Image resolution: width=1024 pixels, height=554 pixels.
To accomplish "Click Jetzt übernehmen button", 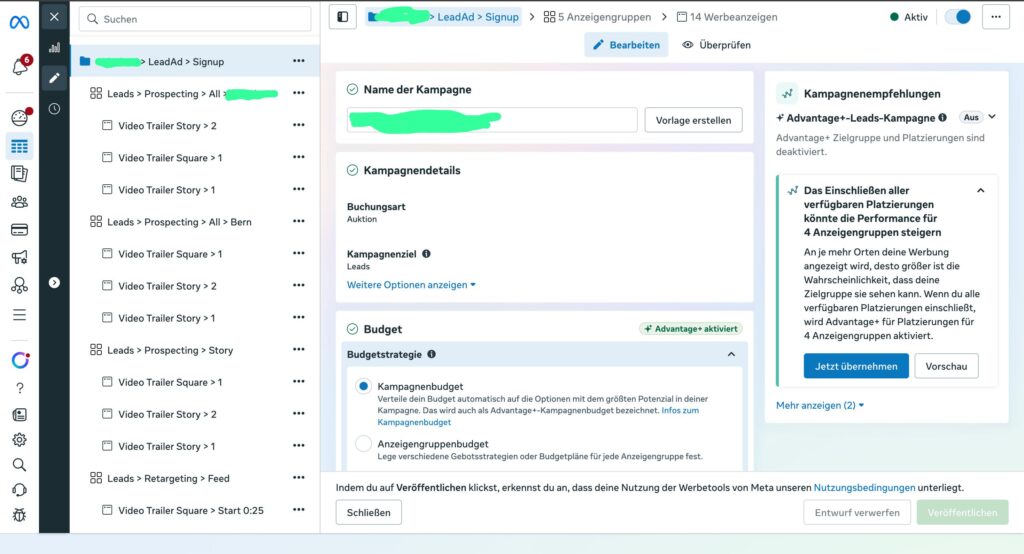I will [x=856, y=366].
